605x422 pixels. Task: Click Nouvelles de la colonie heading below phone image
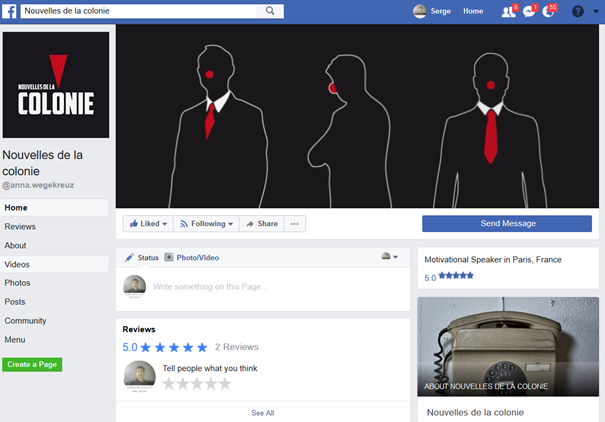click(x=475, y=412)
